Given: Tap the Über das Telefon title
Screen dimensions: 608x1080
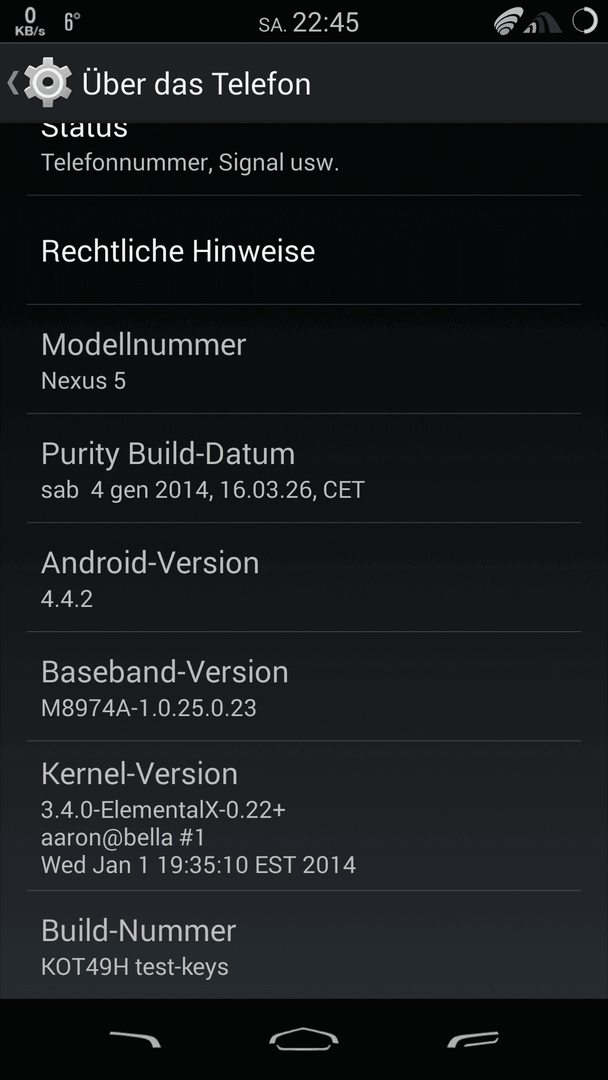Looking at the screenshot, I should click(x=196, y=84).
